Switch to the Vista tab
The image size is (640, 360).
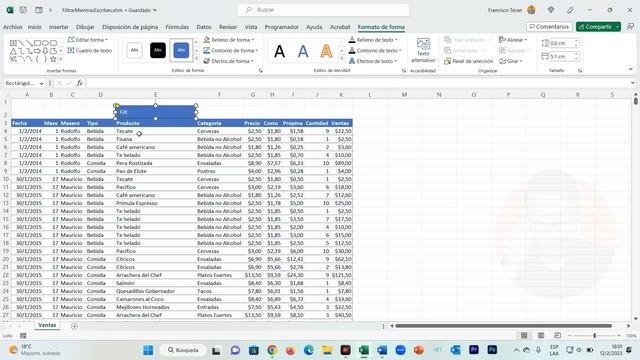point(251,27)
